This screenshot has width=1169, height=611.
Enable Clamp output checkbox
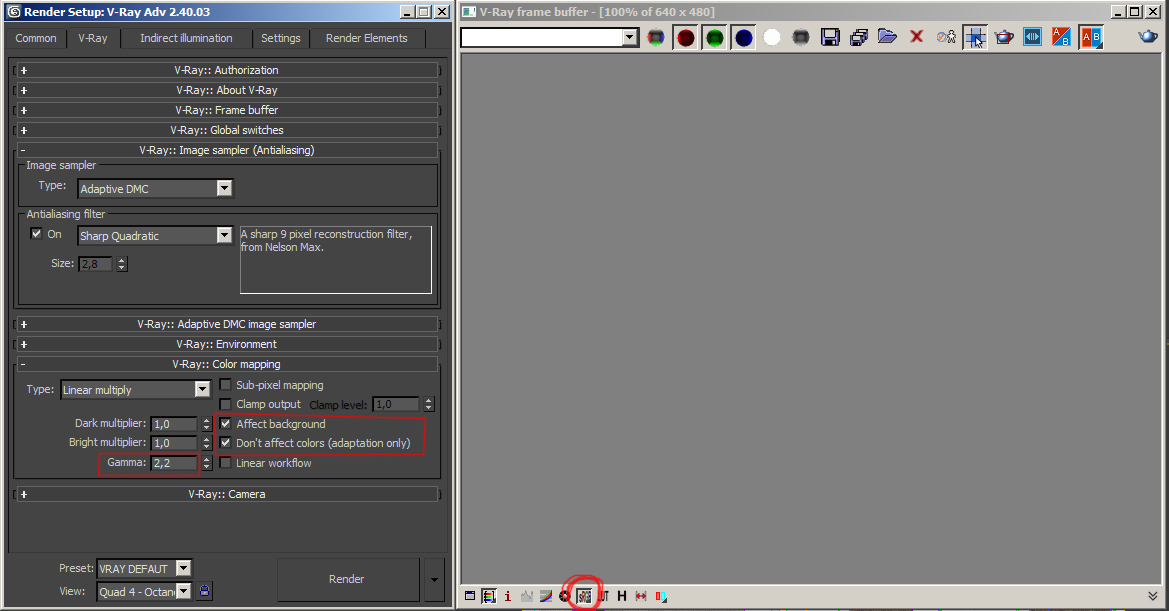[x=225, y=404]
